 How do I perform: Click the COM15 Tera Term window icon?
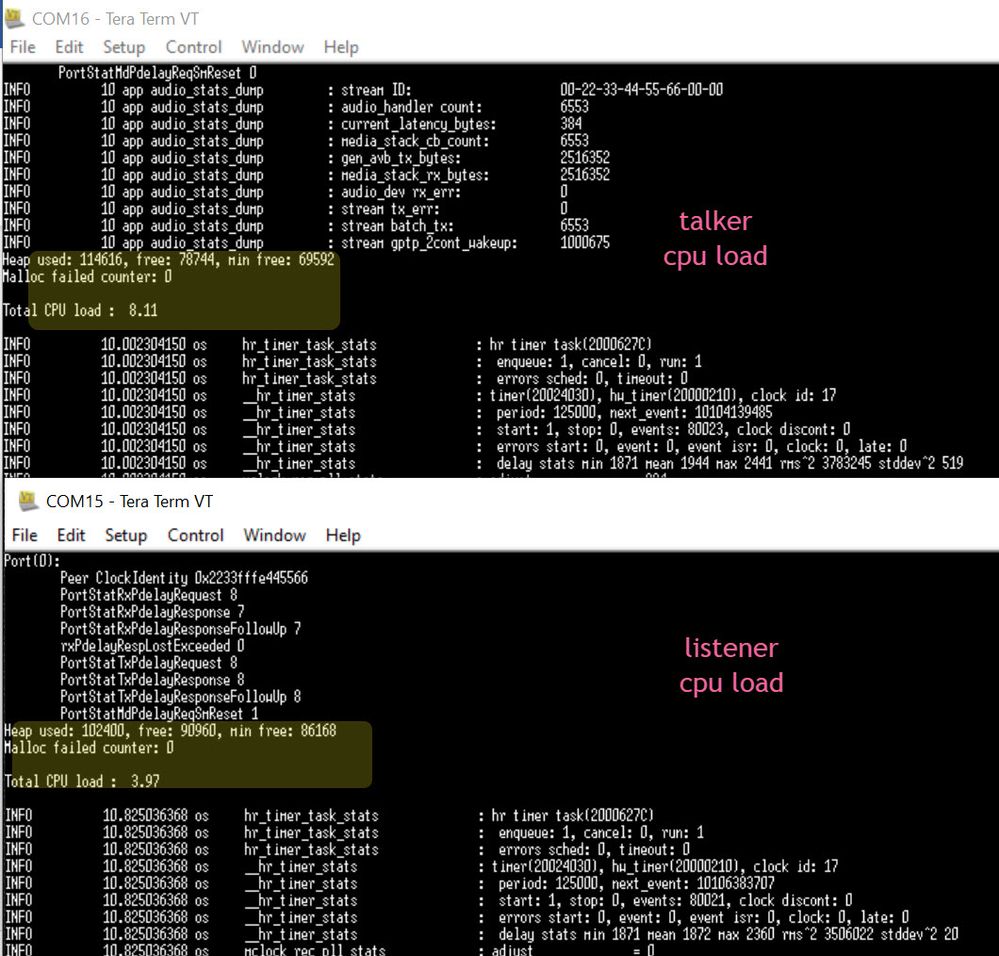[x=28, y=501]
